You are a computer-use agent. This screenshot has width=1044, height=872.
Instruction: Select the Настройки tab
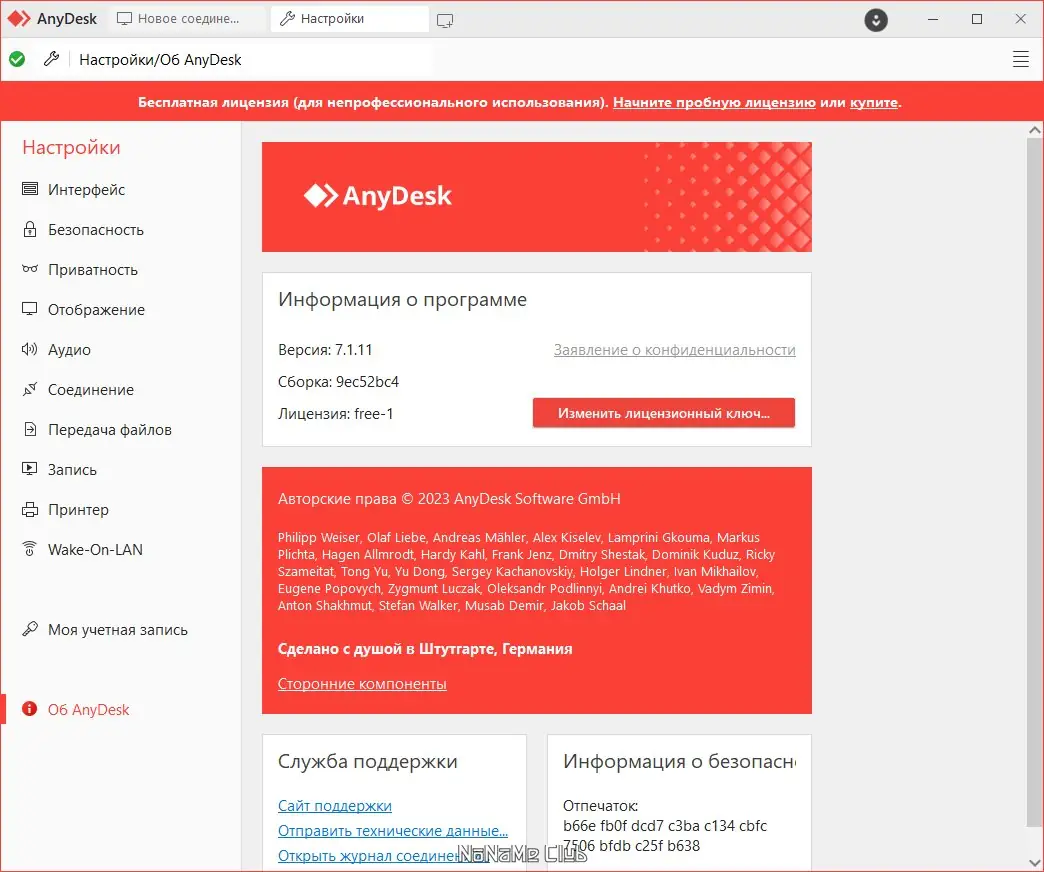(x=349, y=19)
